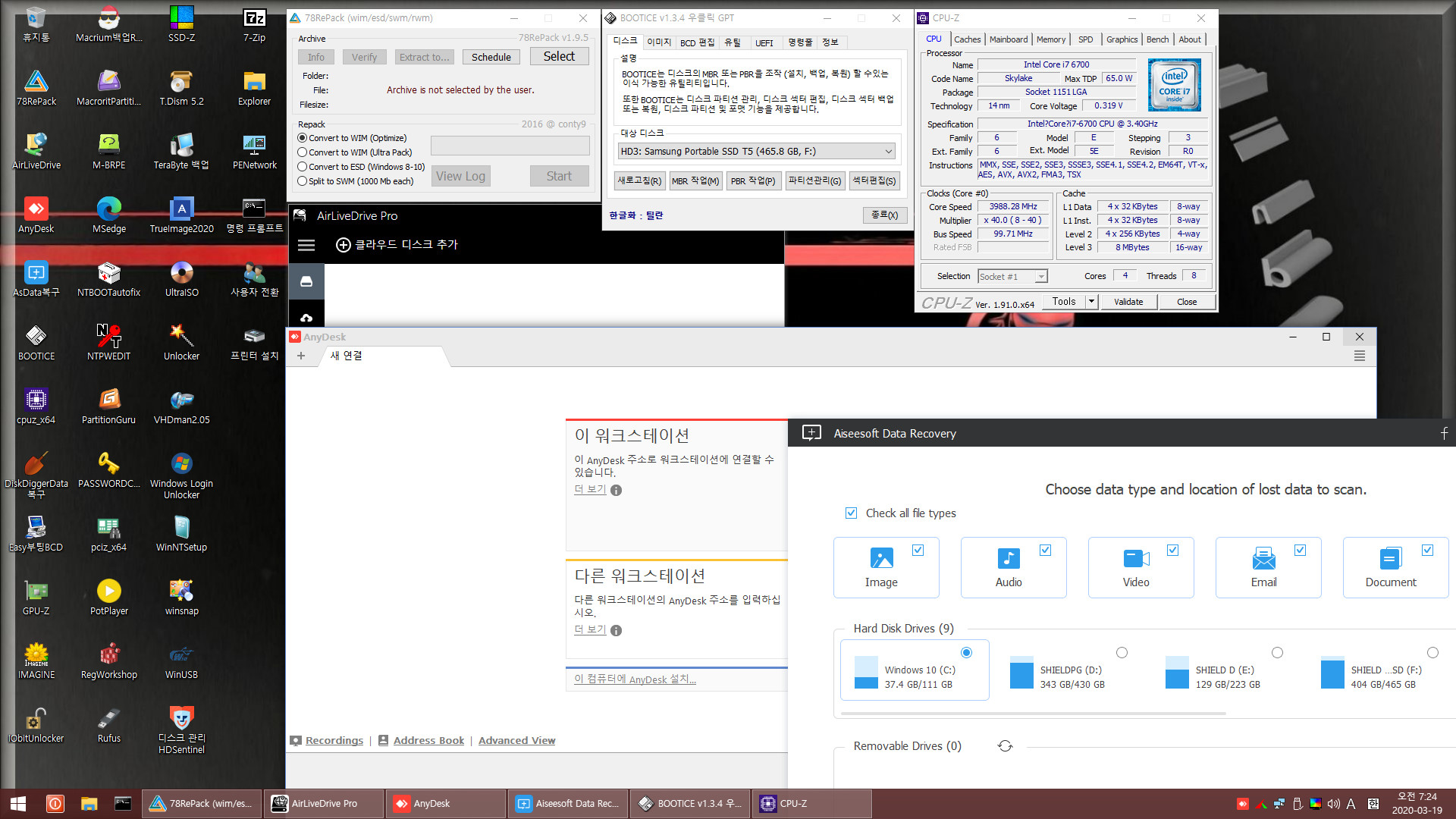Open the CPU-Z Memory tab
The height and width of the screenshot is (819, 1456).
(1050, 39)
